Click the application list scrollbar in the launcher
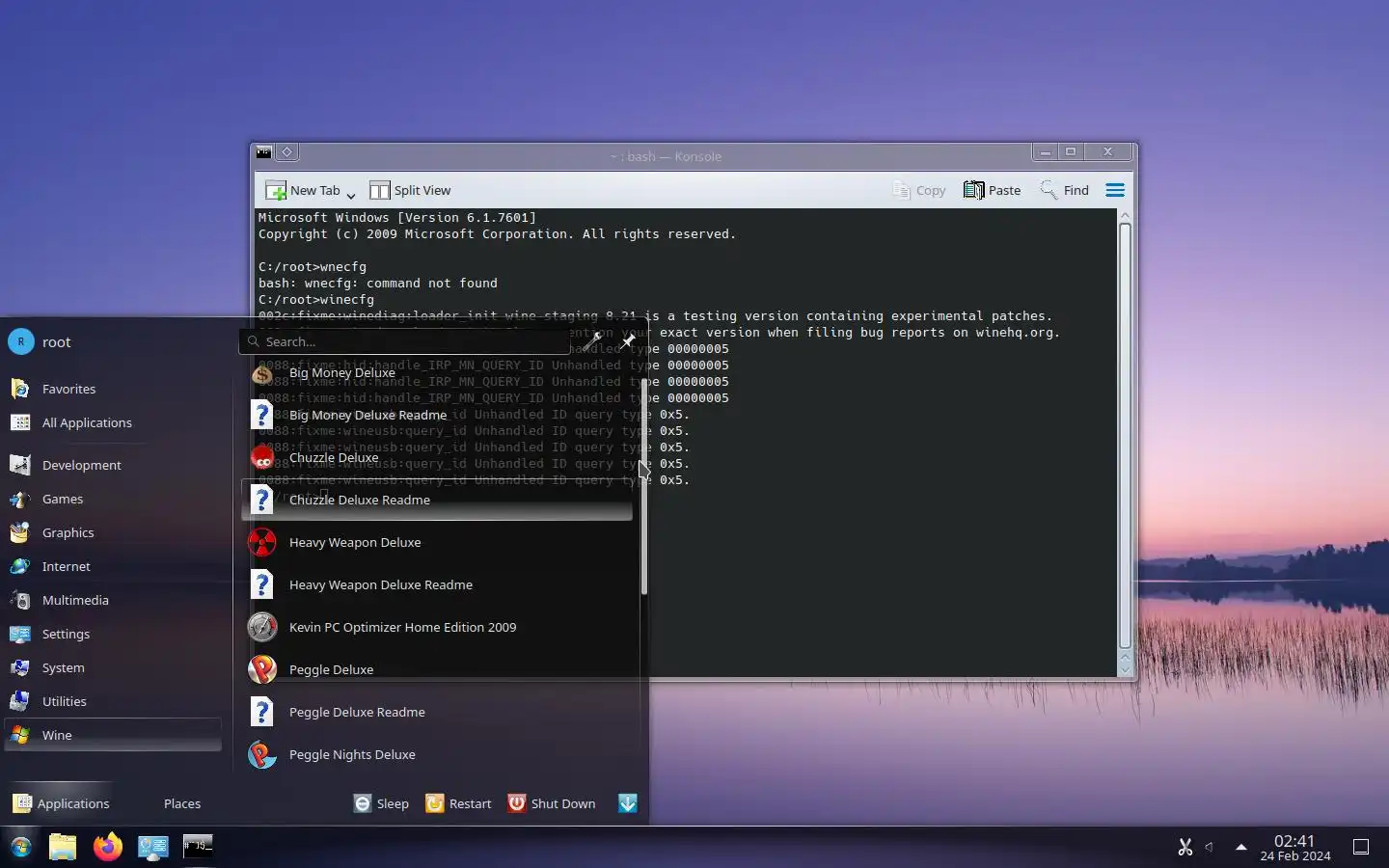1389x868 pixels. 643,484
